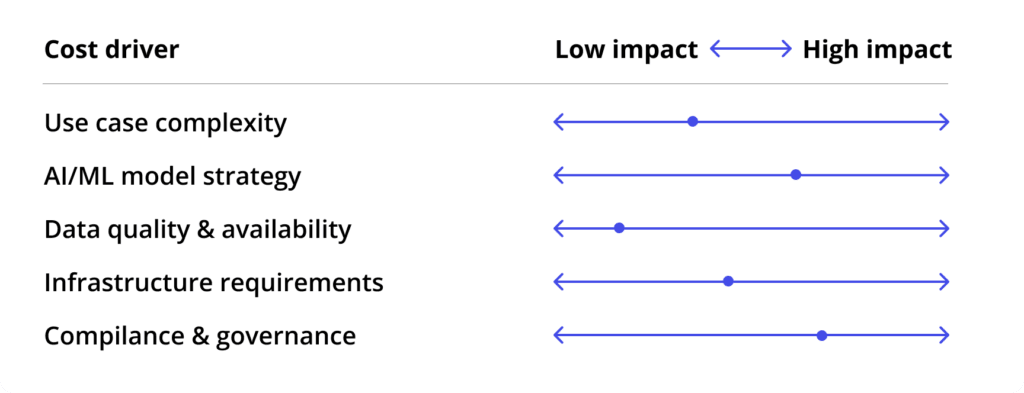The height and width of the screenshot is (393, 1024).
Task: Click the Compliance & governance slider dot
Action: coord(822,336)
